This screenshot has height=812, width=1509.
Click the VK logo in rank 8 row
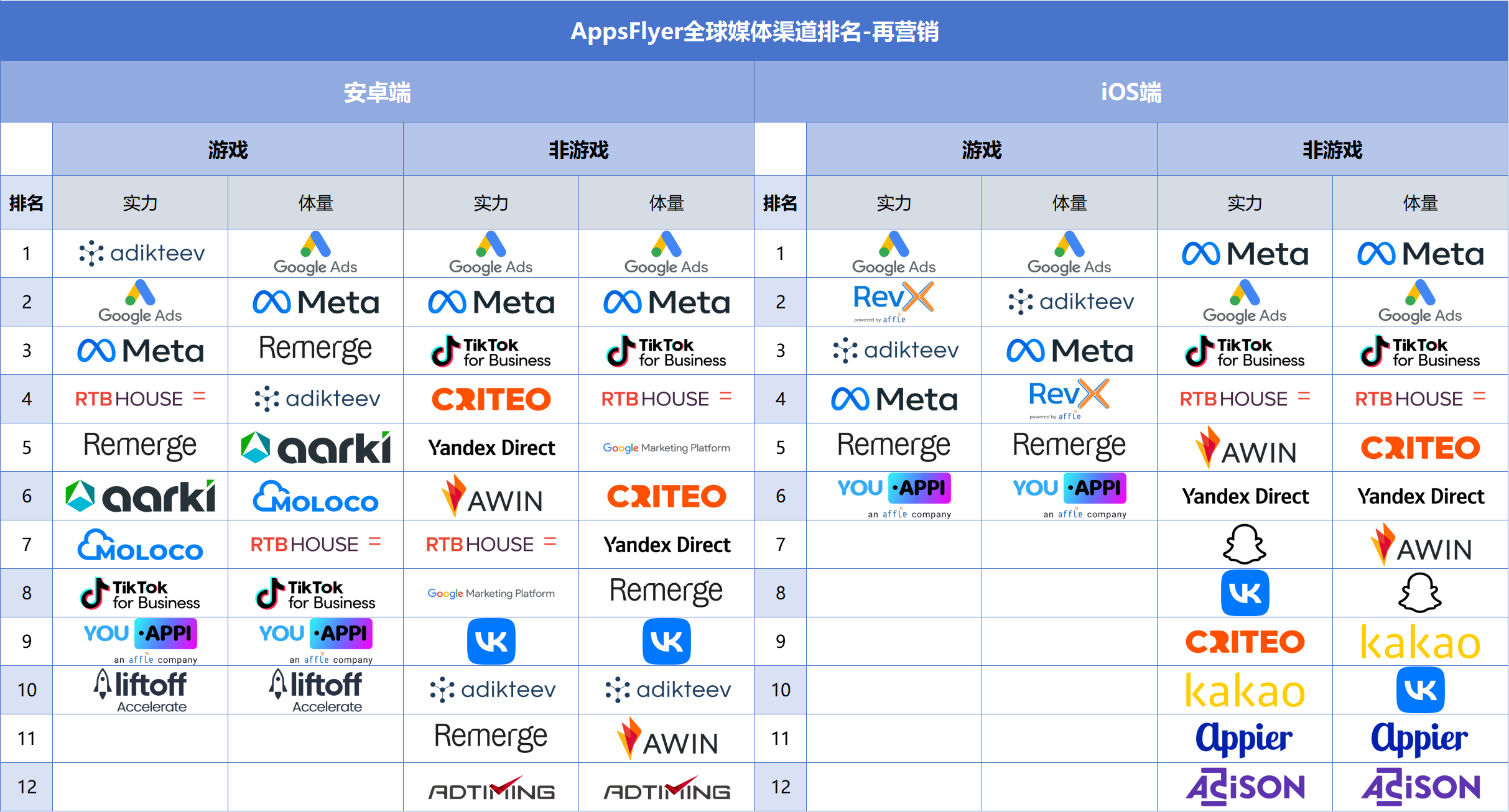click(x=1245, y=593)
